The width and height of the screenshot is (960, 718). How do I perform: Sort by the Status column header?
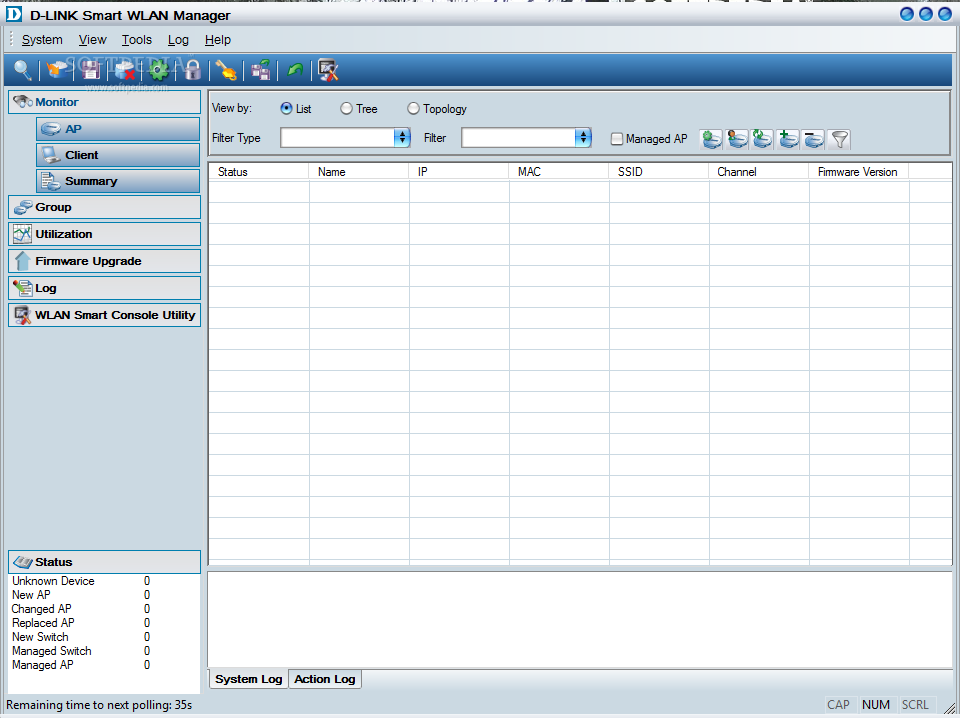(x=259, y=171)
